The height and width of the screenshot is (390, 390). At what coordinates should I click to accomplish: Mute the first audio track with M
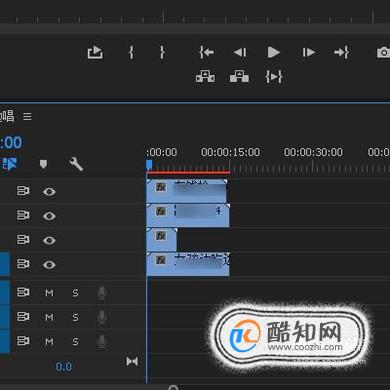click(49, 293)
